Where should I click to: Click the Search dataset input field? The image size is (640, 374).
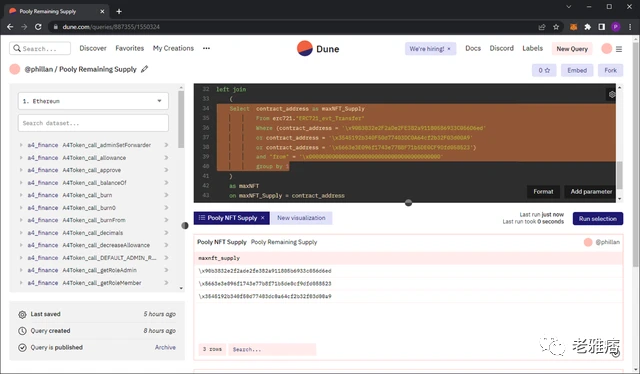93,123
